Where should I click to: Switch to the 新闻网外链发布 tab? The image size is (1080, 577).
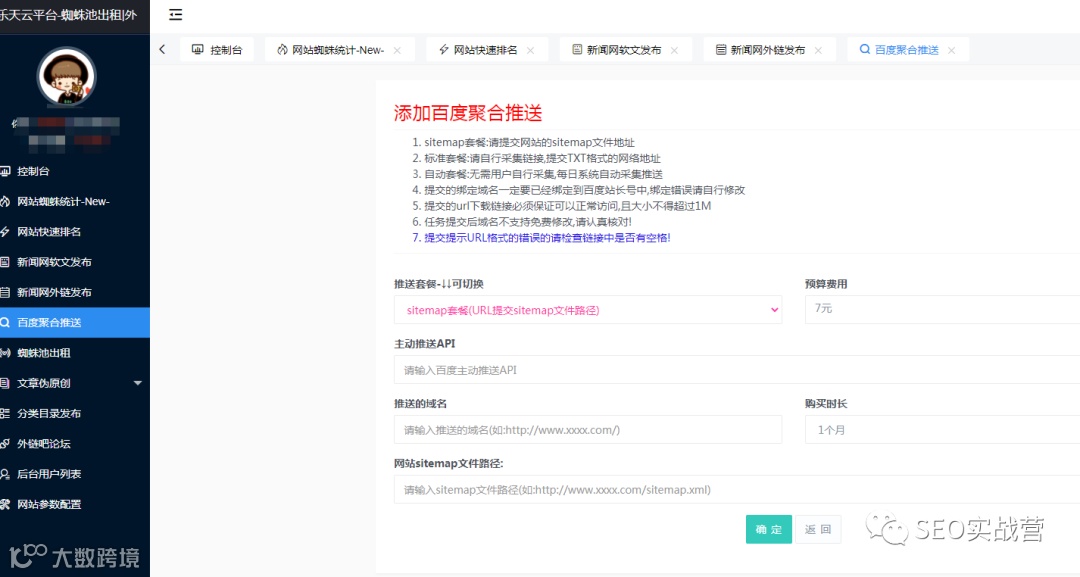click(767, 50)
